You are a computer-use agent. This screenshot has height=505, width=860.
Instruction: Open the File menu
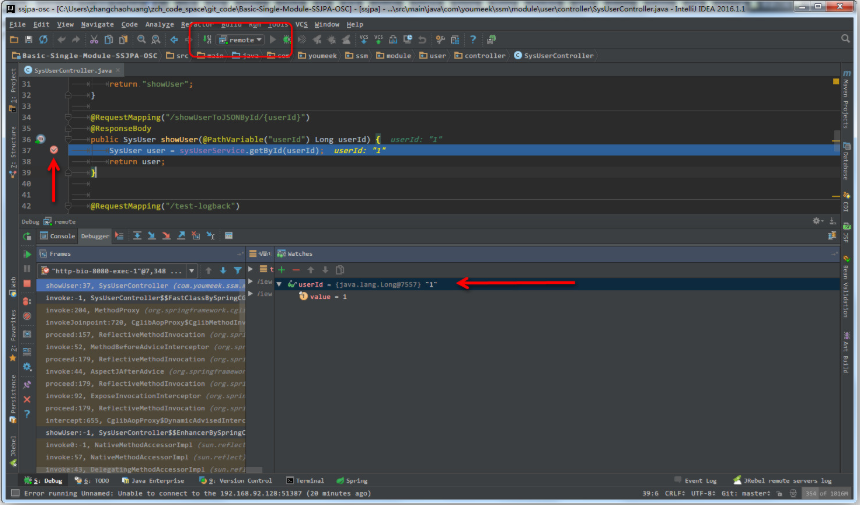18,25
